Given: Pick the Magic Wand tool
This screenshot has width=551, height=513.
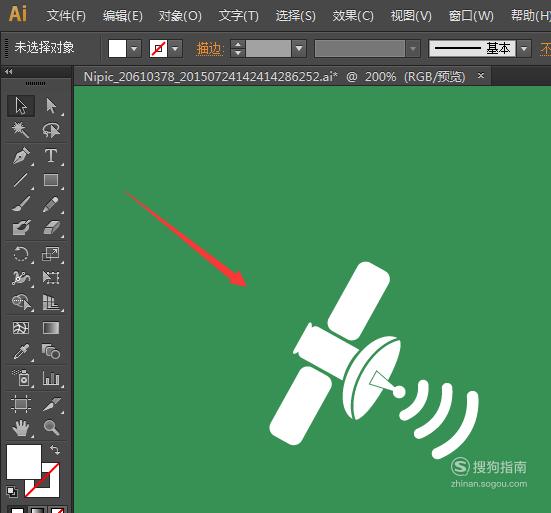Looking at the screenshot, I should [x=21, y=130].
